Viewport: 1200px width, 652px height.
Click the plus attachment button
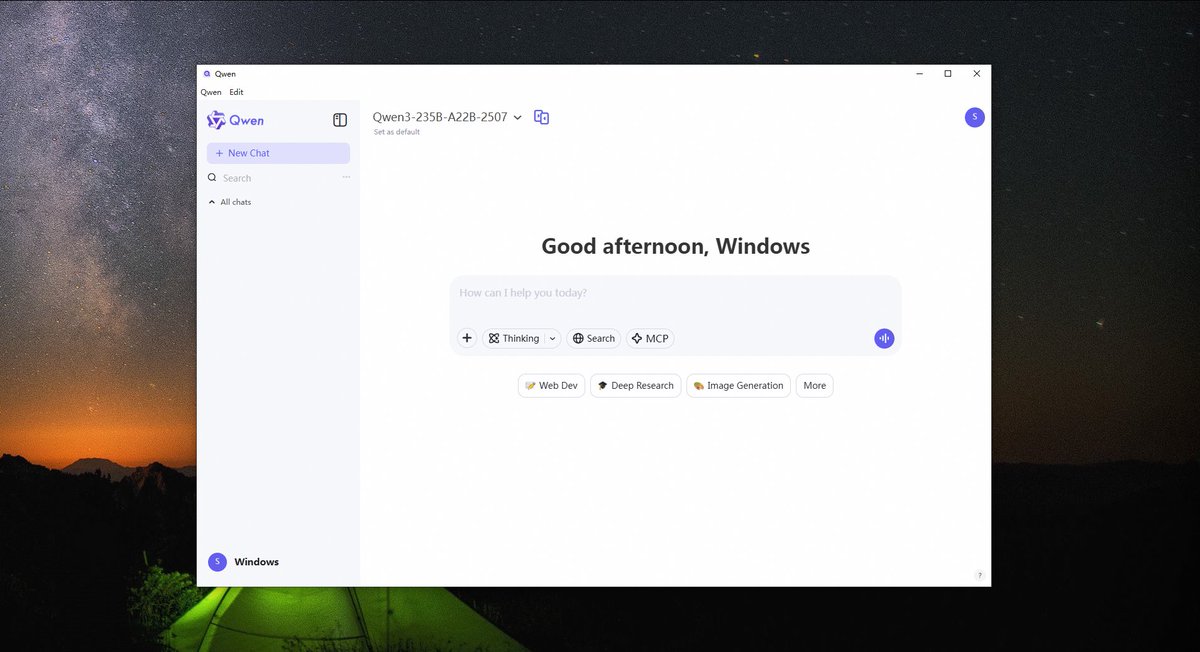pos(467,338)
